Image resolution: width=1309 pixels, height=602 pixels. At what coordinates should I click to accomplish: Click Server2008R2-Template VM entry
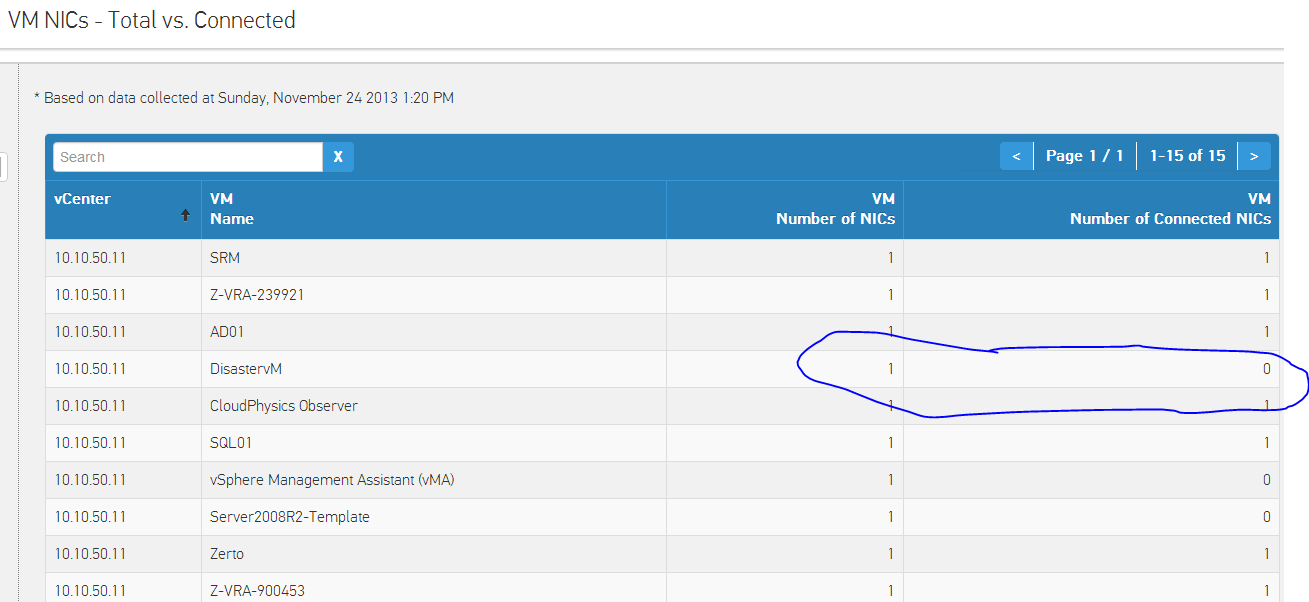(x=290, y=517)
